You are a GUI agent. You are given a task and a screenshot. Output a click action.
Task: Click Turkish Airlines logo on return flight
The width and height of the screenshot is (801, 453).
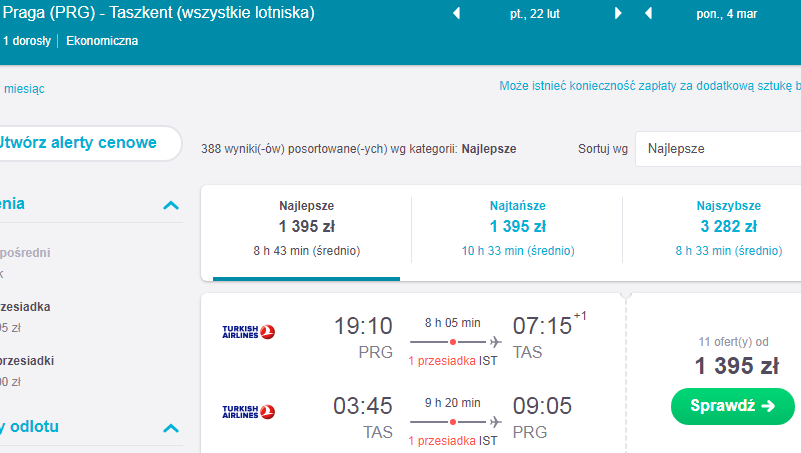point(248,412)
